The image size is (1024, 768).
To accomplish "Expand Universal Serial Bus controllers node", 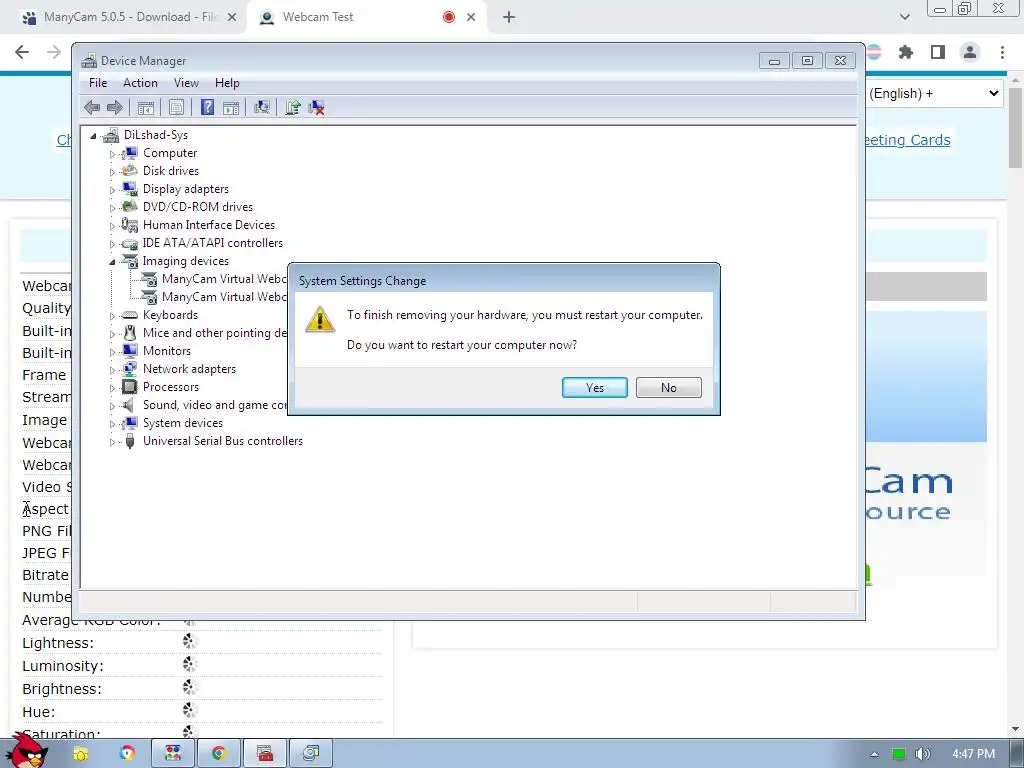I will (112, 442).
